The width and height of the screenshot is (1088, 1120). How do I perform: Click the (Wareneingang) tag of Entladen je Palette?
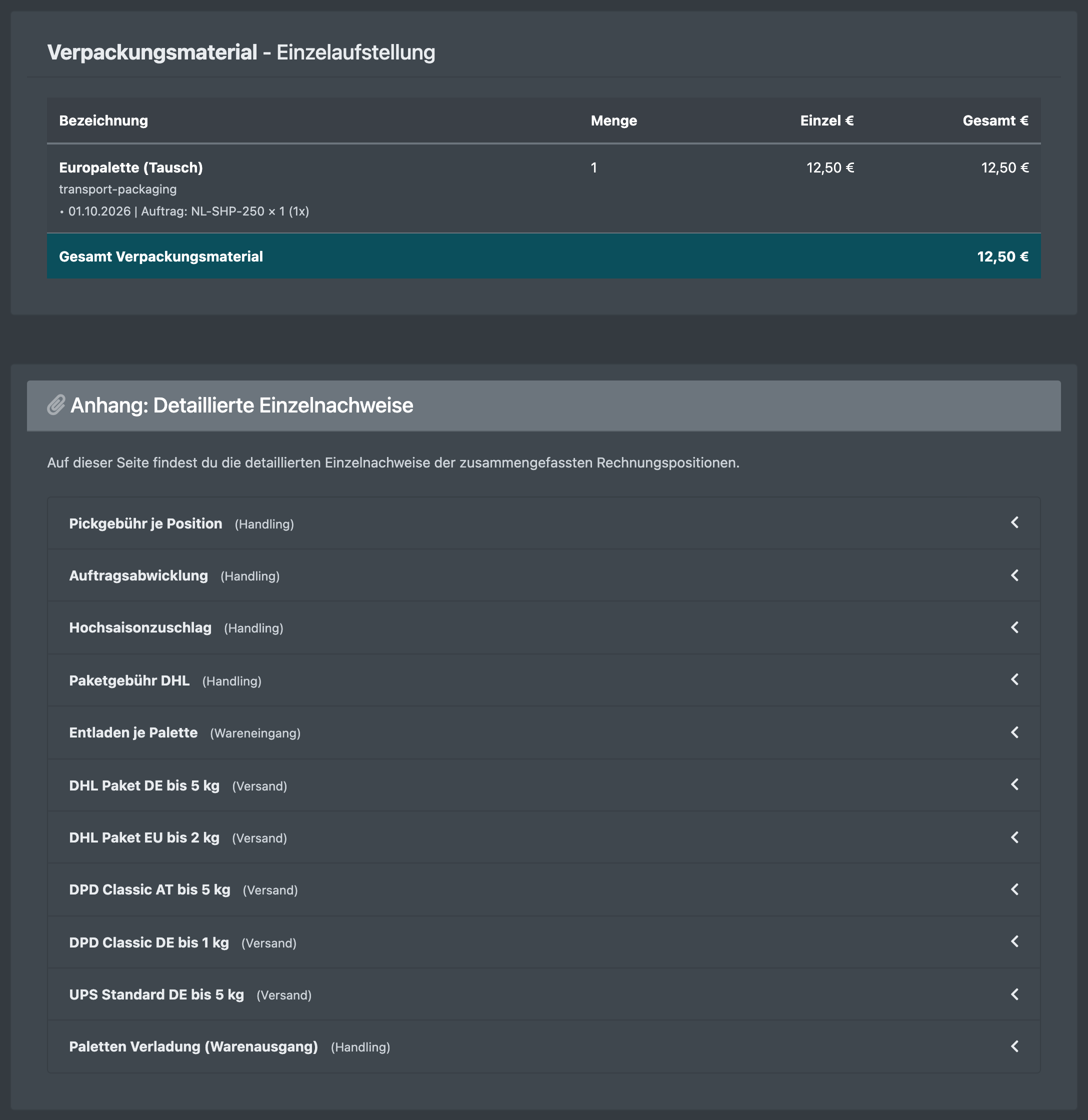click(255, 733)
